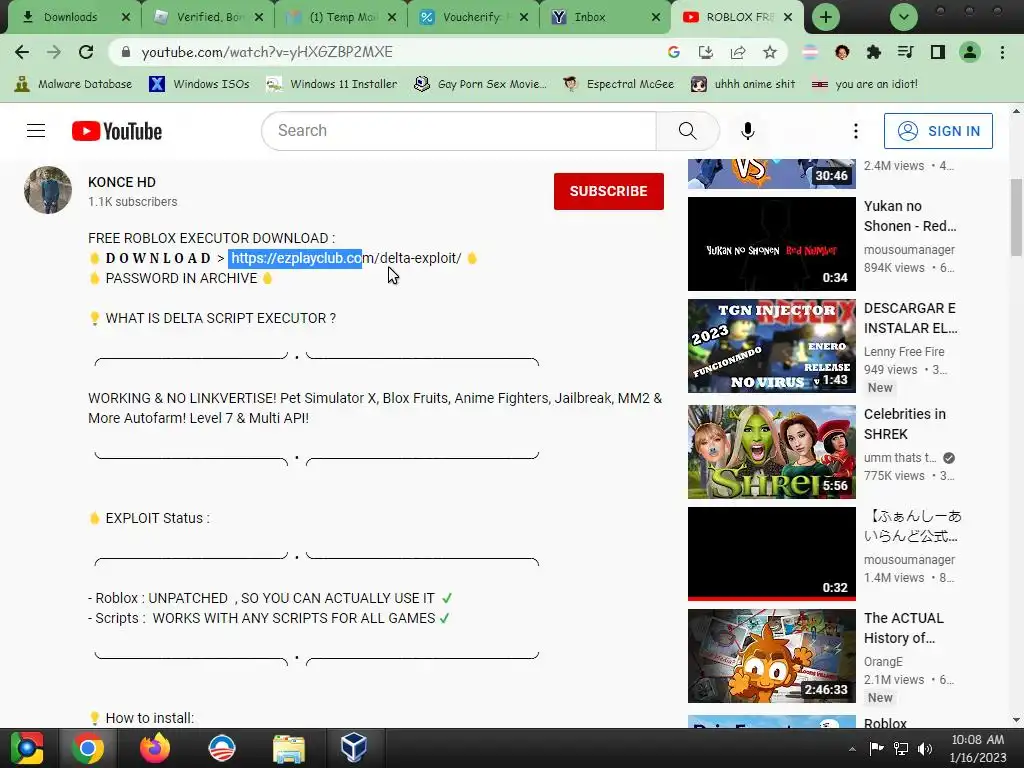Open the 30:46 video thumbnail

click(x=771, y=174)
